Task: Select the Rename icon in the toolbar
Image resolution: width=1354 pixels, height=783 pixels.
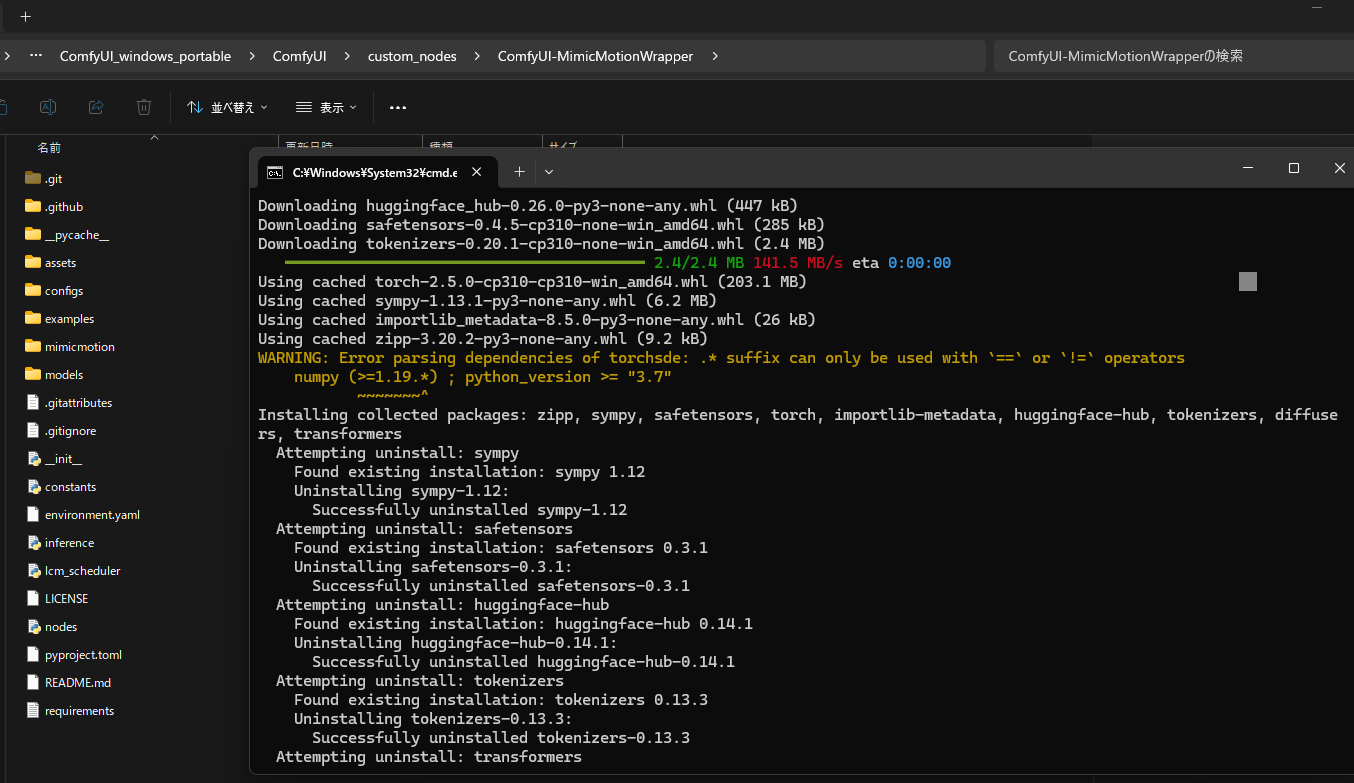Action: (49, 107)
